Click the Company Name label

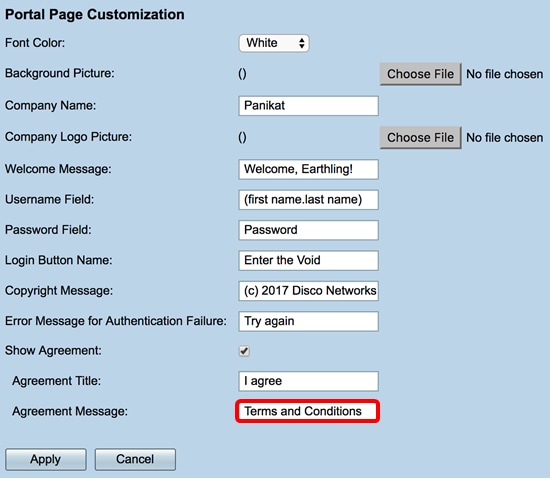click(x=50, y=105)
